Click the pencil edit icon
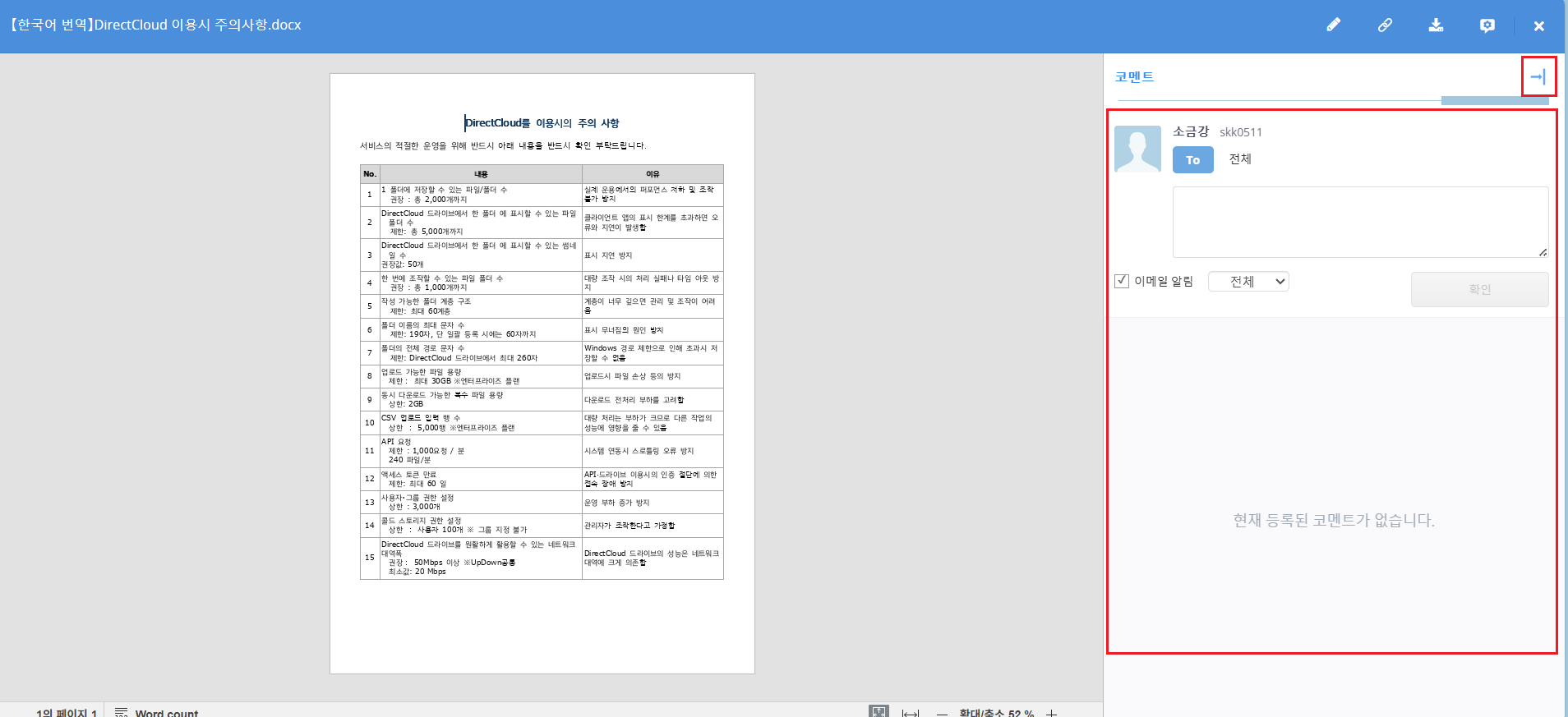Screen dimensions: 1568x717 point(1333,25)
